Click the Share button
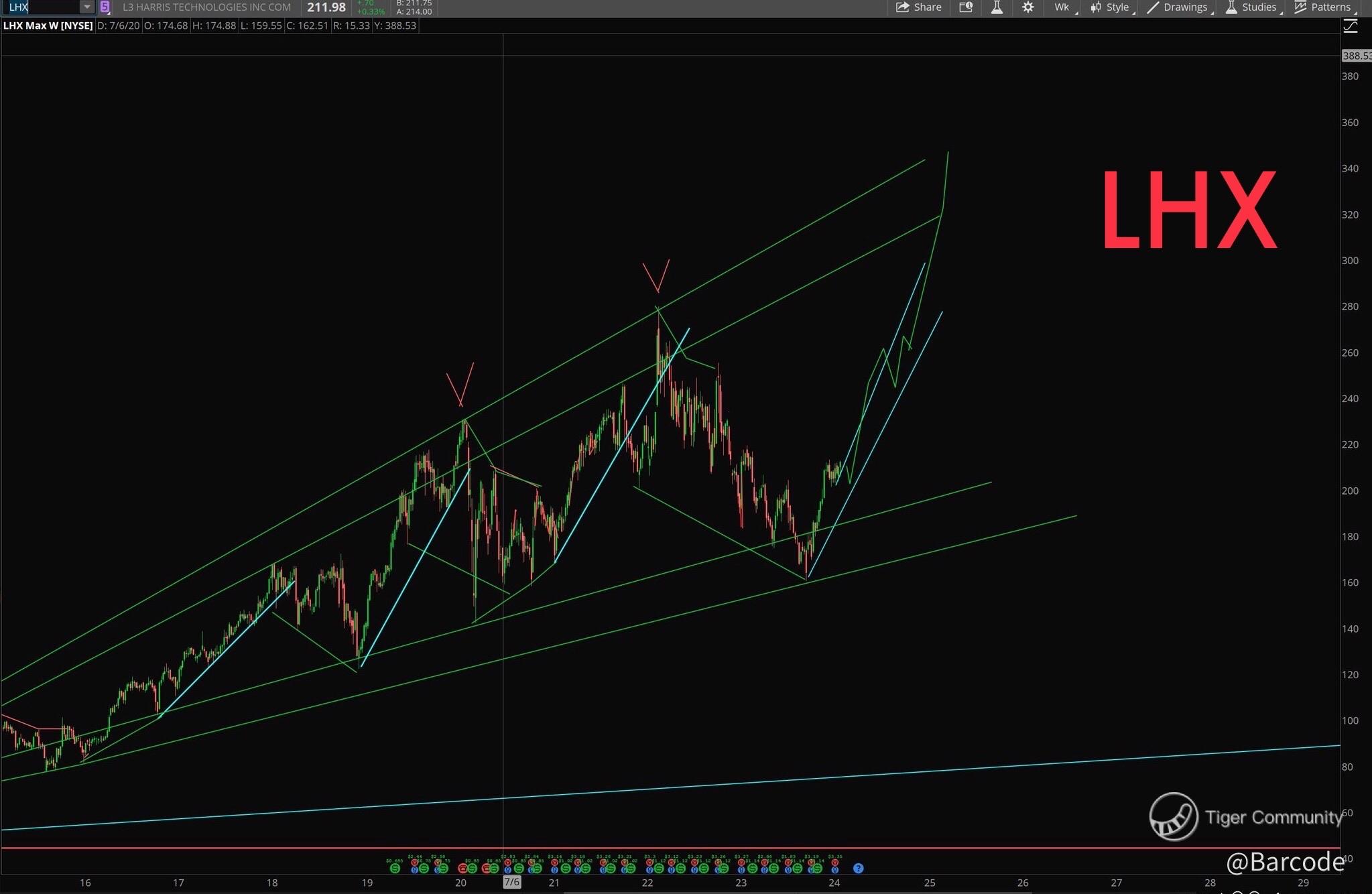Image resolution: width=1372 pixels, height=894 pixels. pyautogui.click(x=919, y=7)
